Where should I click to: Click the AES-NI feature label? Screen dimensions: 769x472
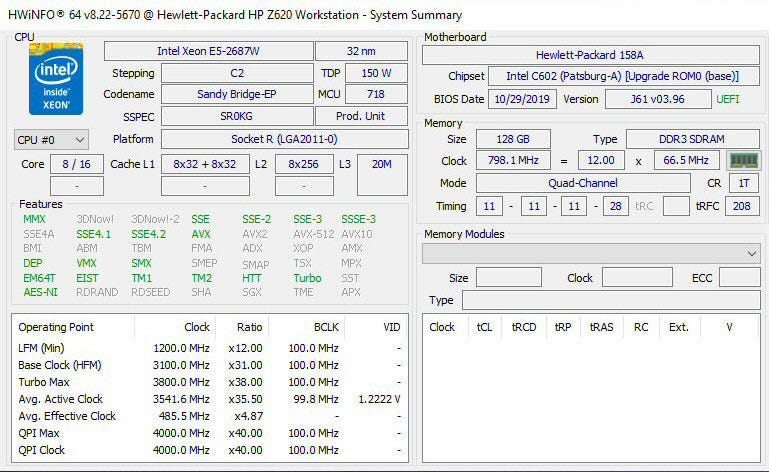click(40, 292)
